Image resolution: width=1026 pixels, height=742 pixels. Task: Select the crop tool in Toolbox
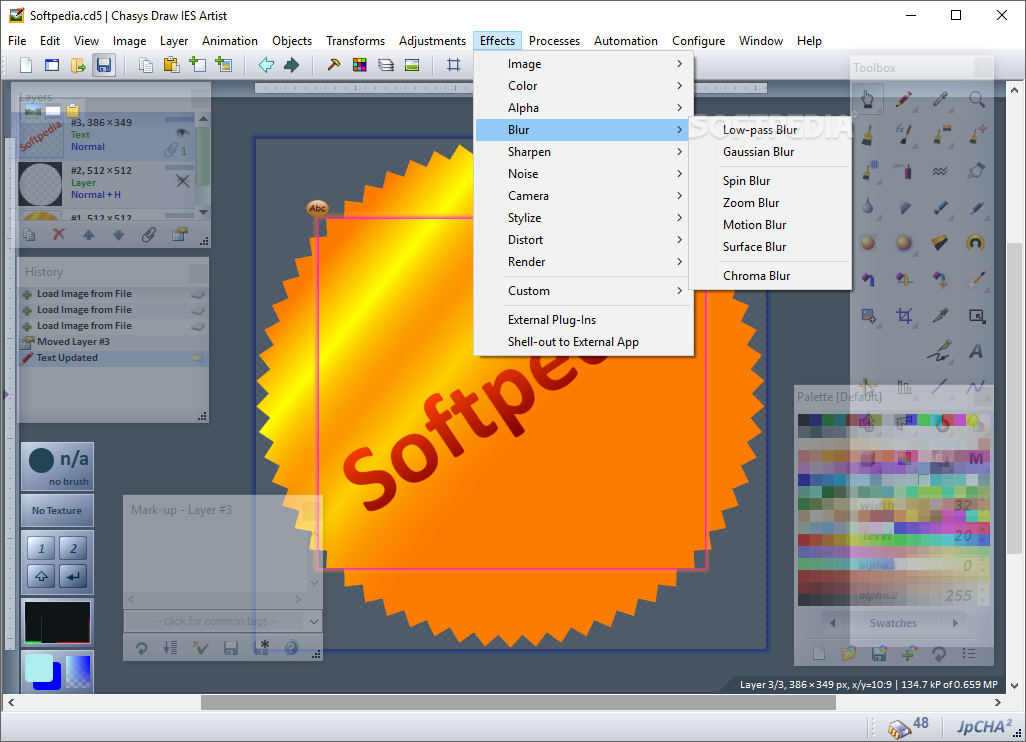pos(904,316)
